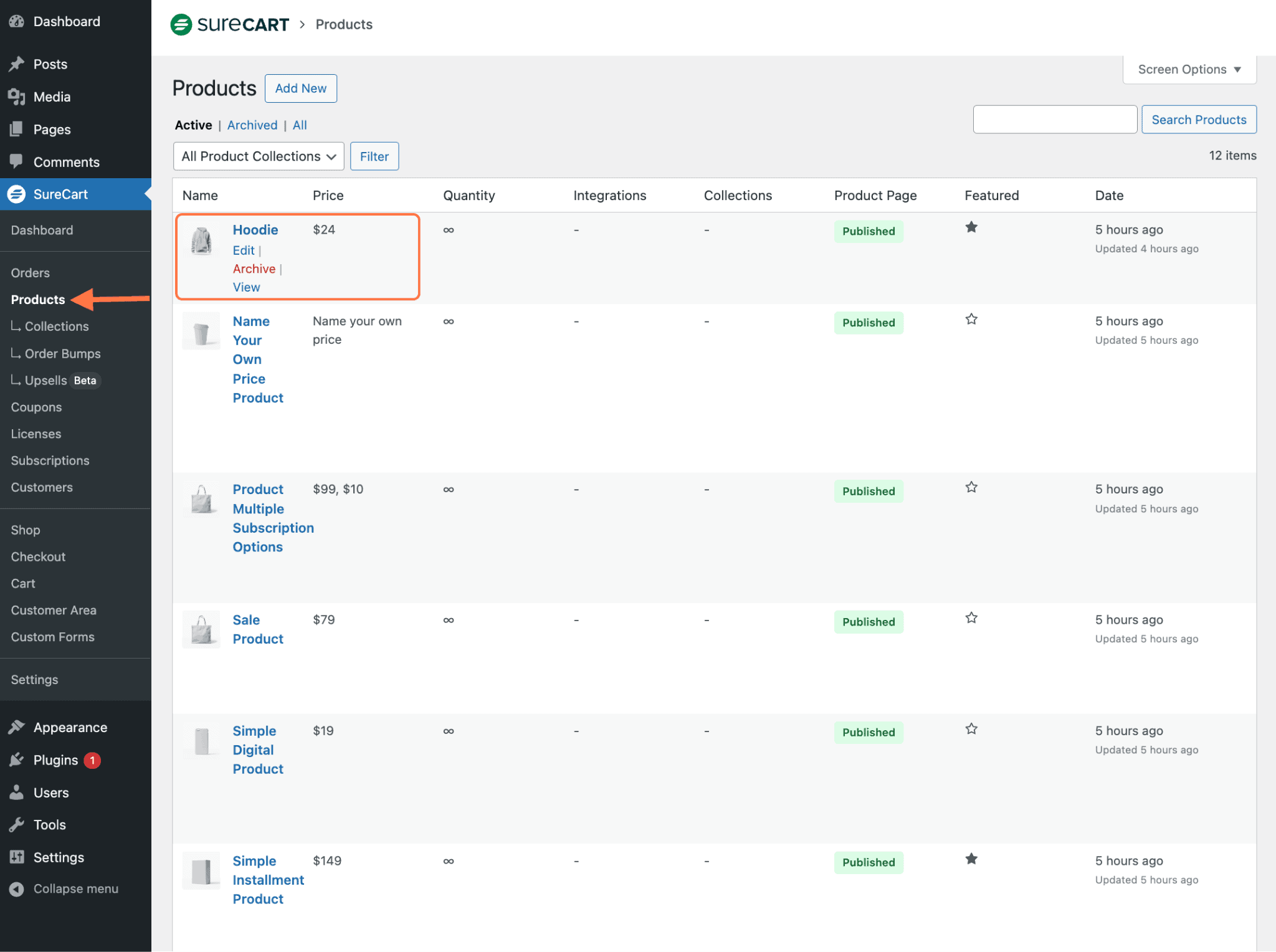Image resolution: width=1276 pixels, height=952 pixels.
Task: Click the Collapse menu arrow icon
Action: (x=17, y=888)
